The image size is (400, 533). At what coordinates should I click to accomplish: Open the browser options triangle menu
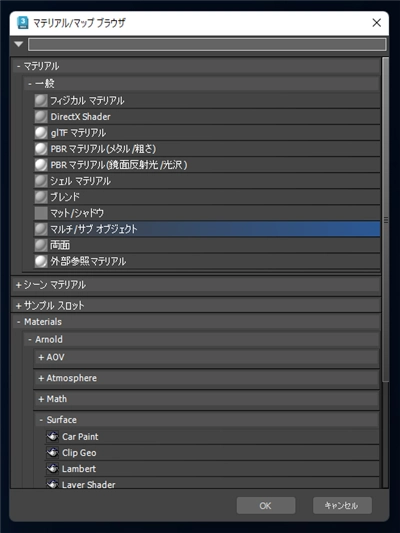[19, 44]
